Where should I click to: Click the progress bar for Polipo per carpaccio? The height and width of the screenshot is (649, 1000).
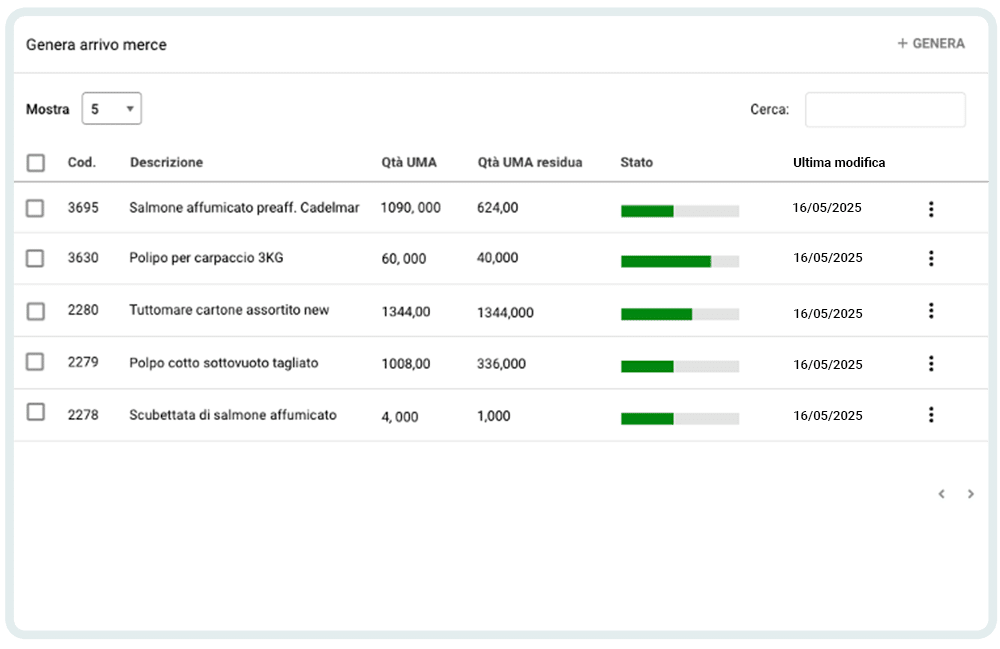click(679, 261)
